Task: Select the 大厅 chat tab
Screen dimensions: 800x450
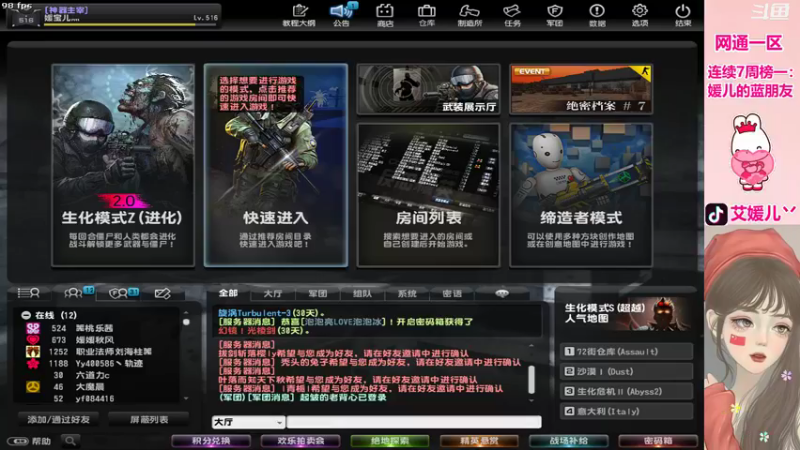Action: coord(273,293)
